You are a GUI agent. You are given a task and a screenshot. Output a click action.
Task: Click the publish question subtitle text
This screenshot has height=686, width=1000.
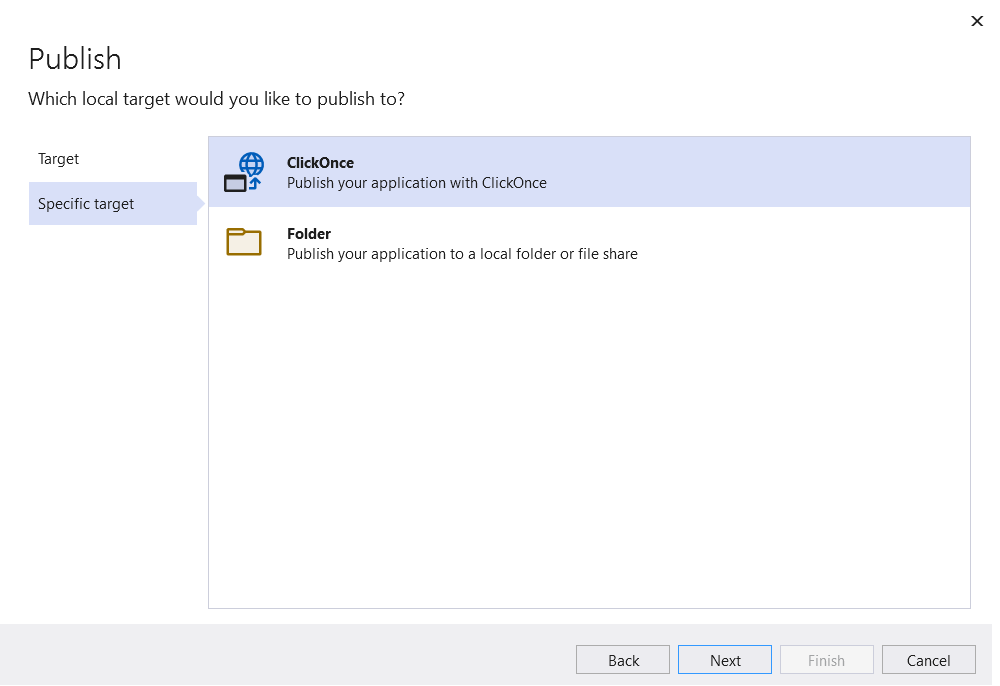pyautogui.click(x=216, y=98)
